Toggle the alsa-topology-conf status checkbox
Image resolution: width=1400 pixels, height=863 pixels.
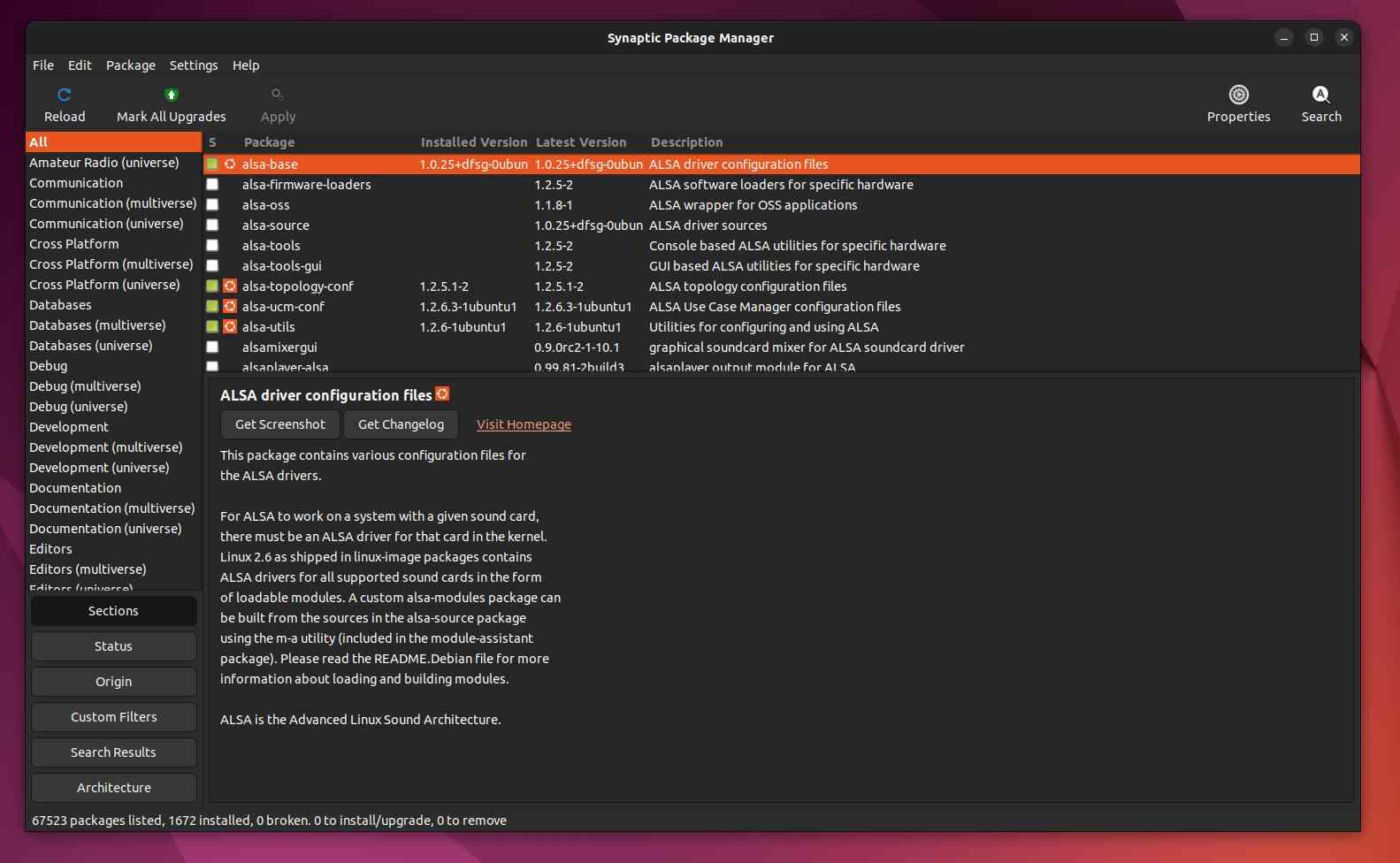coord(212,286)
